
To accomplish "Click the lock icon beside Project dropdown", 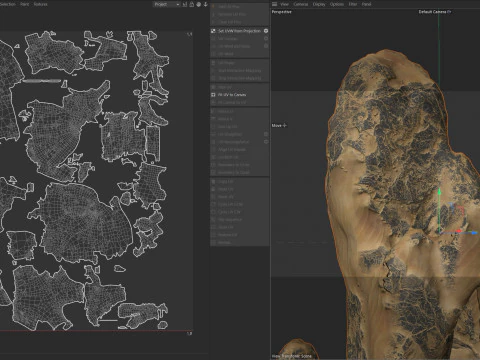I will (192, 4).
